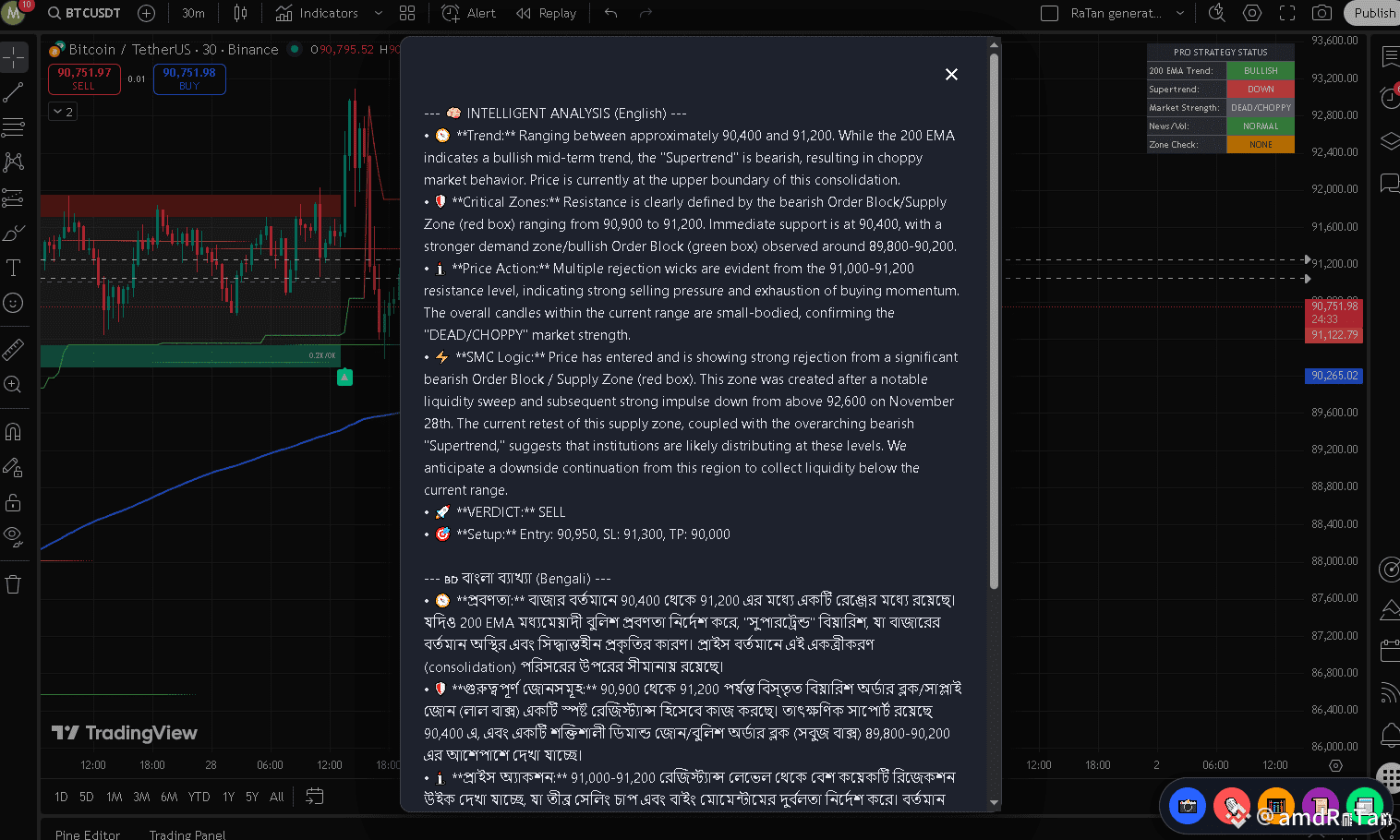Open the chart patterns tool group

pyautogui.click(x=14, y=162)
